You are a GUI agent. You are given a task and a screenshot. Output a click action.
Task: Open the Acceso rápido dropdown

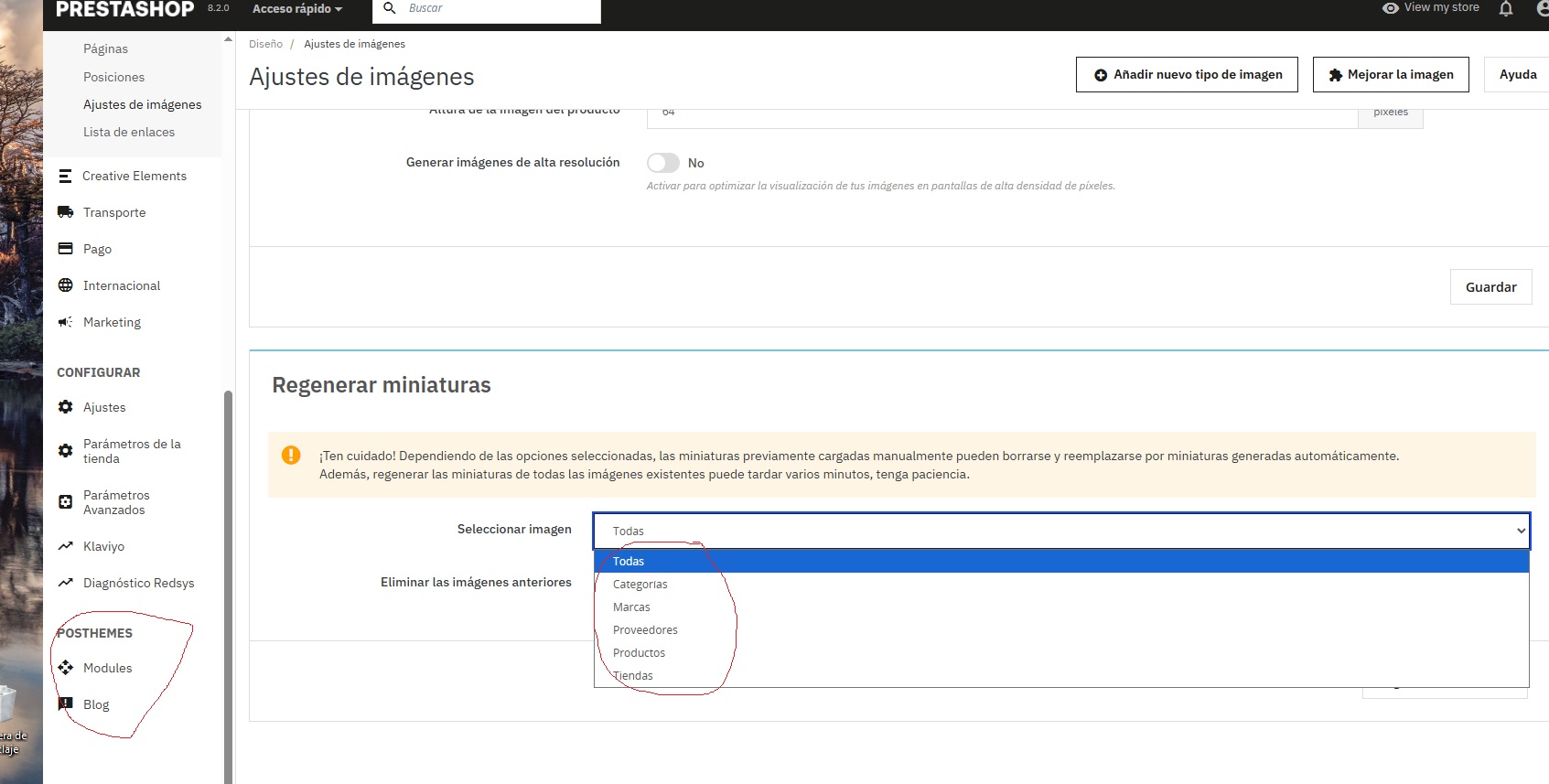(x=297, y=9)
